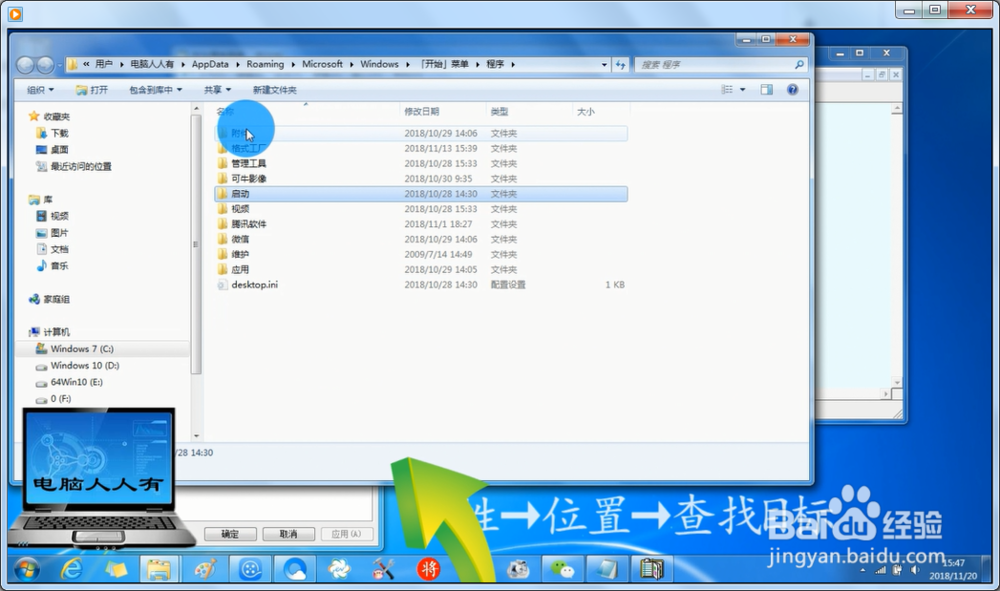This screenshot has height=591, width=1000.
Task: Open the 组织 menu
Action: click(x=40, y=90)
